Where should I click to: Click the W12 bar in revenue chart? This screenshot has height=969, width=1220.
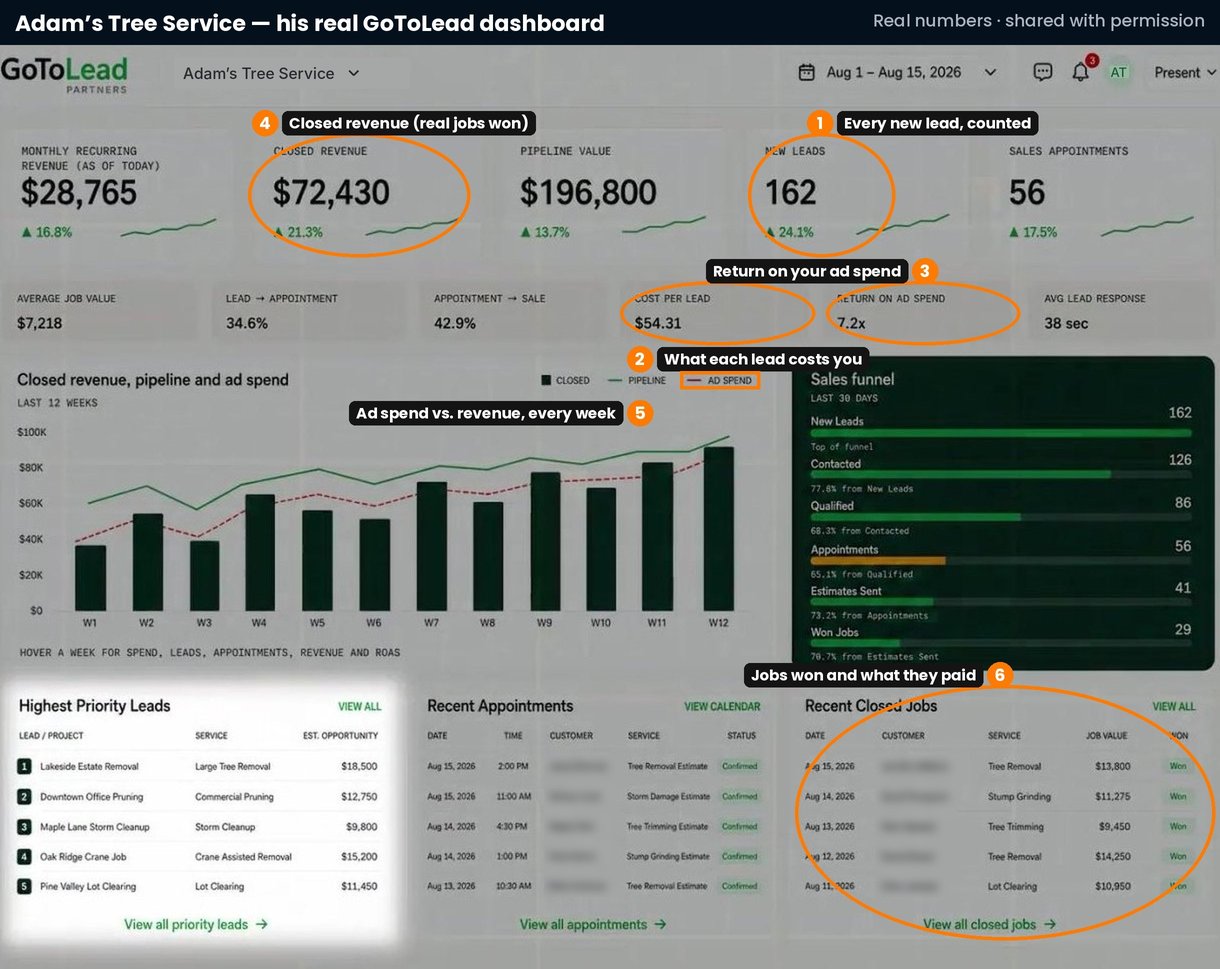pos(719,528)
